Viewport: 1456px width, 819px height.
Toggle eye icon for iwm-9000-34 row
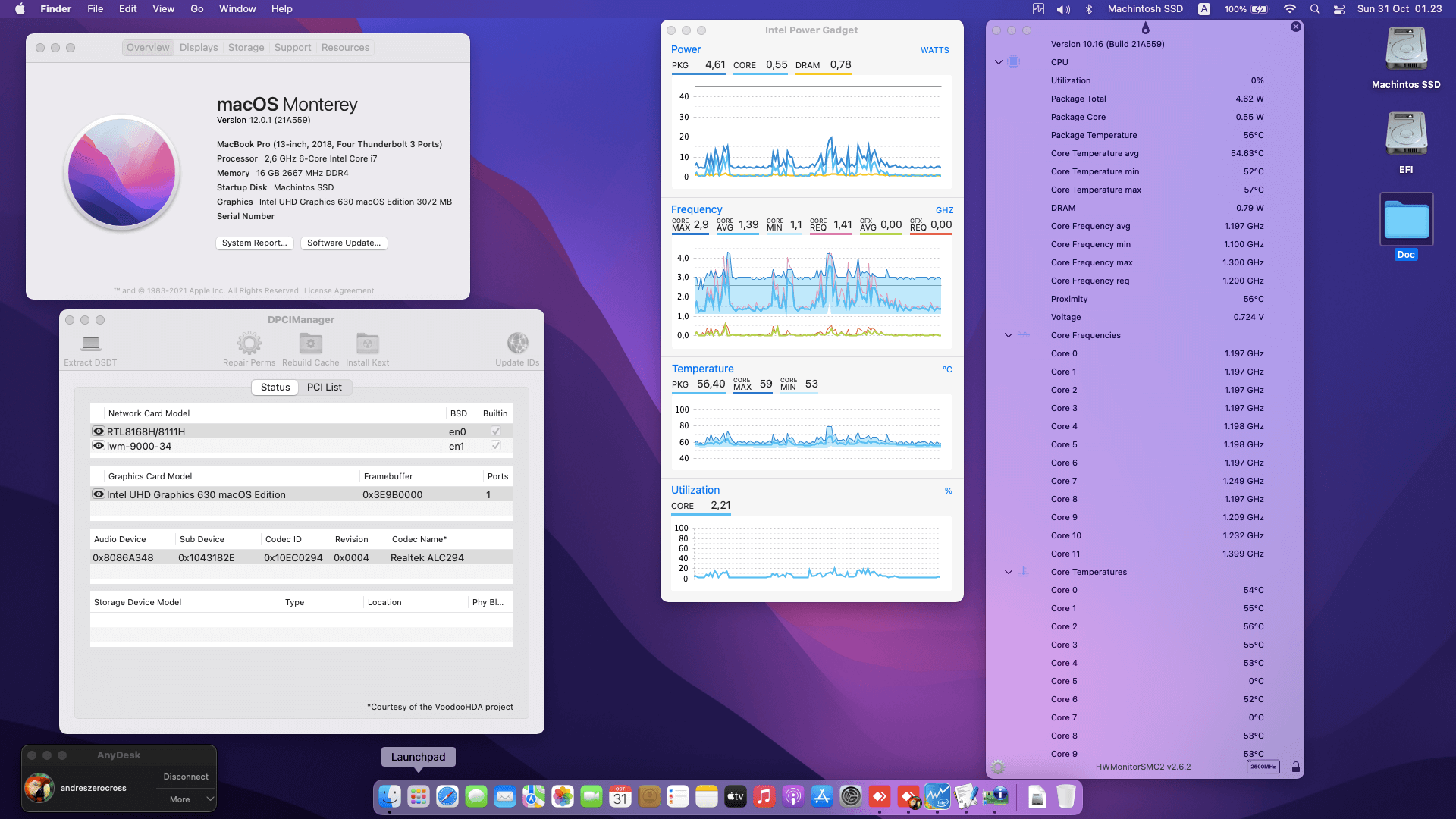[x=99, y=446]
